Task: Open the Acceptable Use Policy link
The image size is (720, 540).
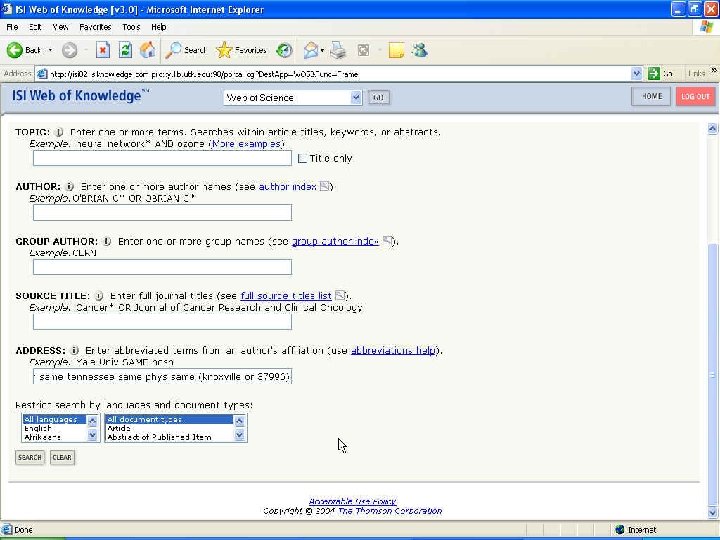Action: click(x=353, y=501)
